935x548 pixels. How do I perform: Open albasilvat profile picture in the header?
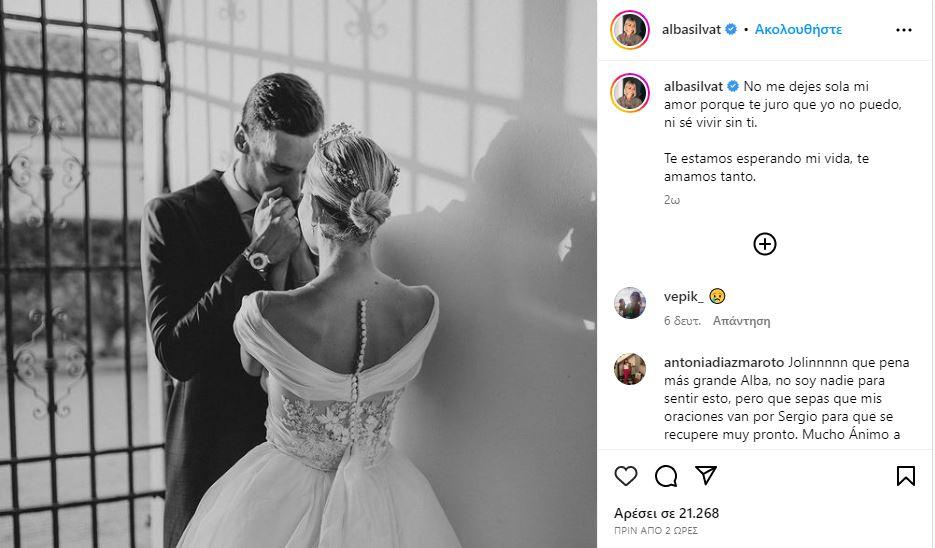pos(630,30)
